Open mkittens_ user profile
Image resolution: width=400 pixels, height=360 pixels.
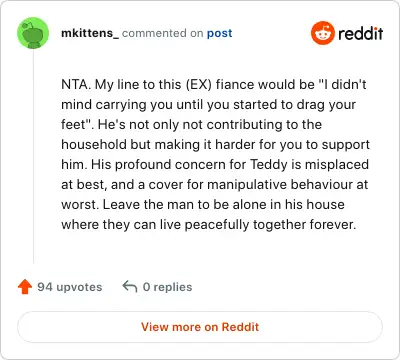[90, 33]
